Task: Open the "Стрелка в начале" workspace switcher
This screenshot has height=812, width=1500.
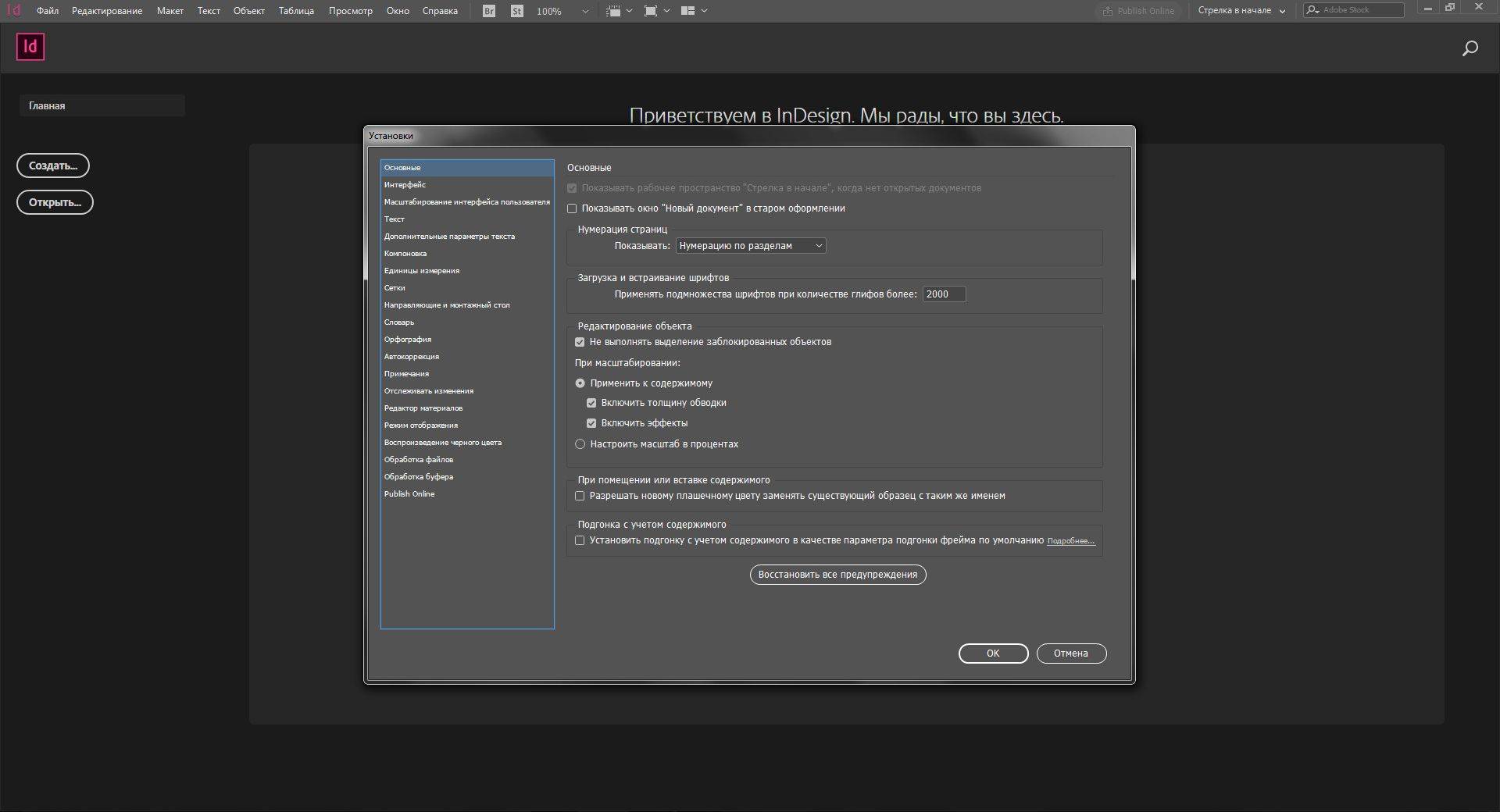Action: click(x=1241, y=11)
